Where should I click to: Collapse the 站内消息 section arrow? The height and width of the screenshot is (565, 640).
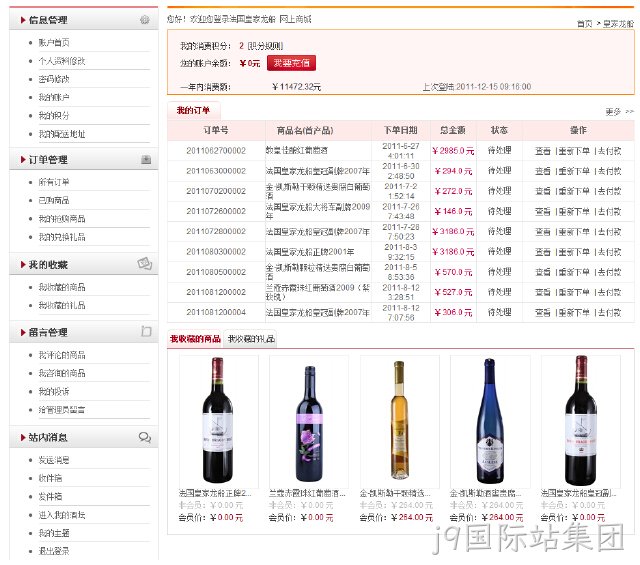tap(23, 438)
